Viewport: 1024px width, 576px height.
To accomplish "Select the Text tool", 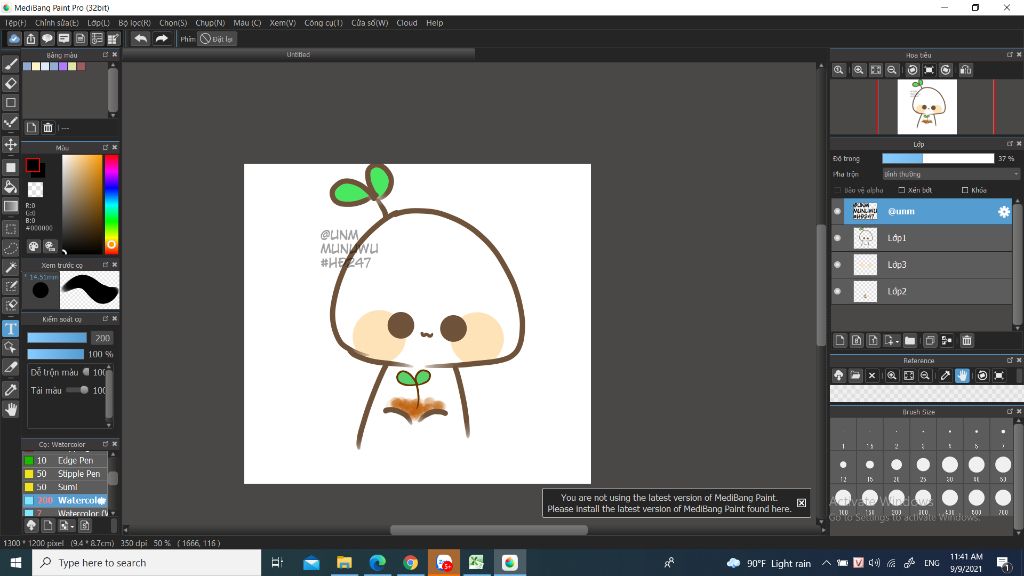I will click(10, 328).
